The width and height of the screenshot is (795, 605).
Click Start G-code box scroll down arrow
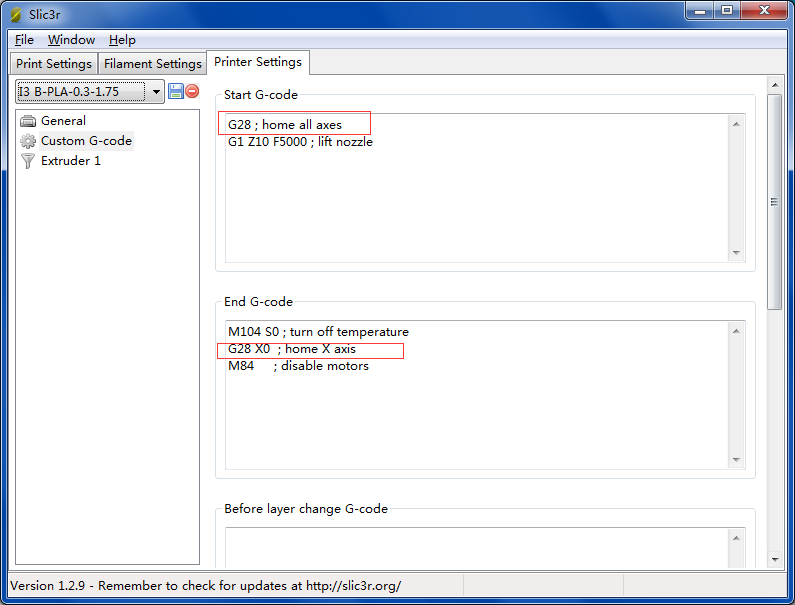coord(736,253)
